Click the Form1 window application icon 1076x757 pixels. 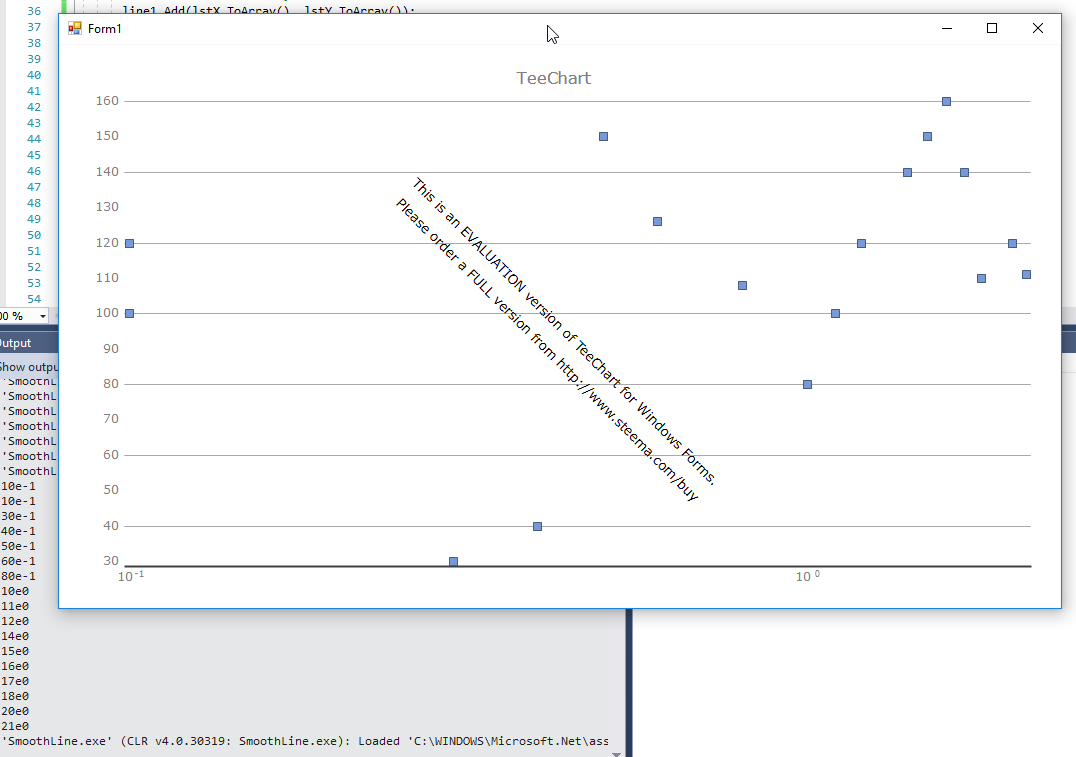point(75,28)
